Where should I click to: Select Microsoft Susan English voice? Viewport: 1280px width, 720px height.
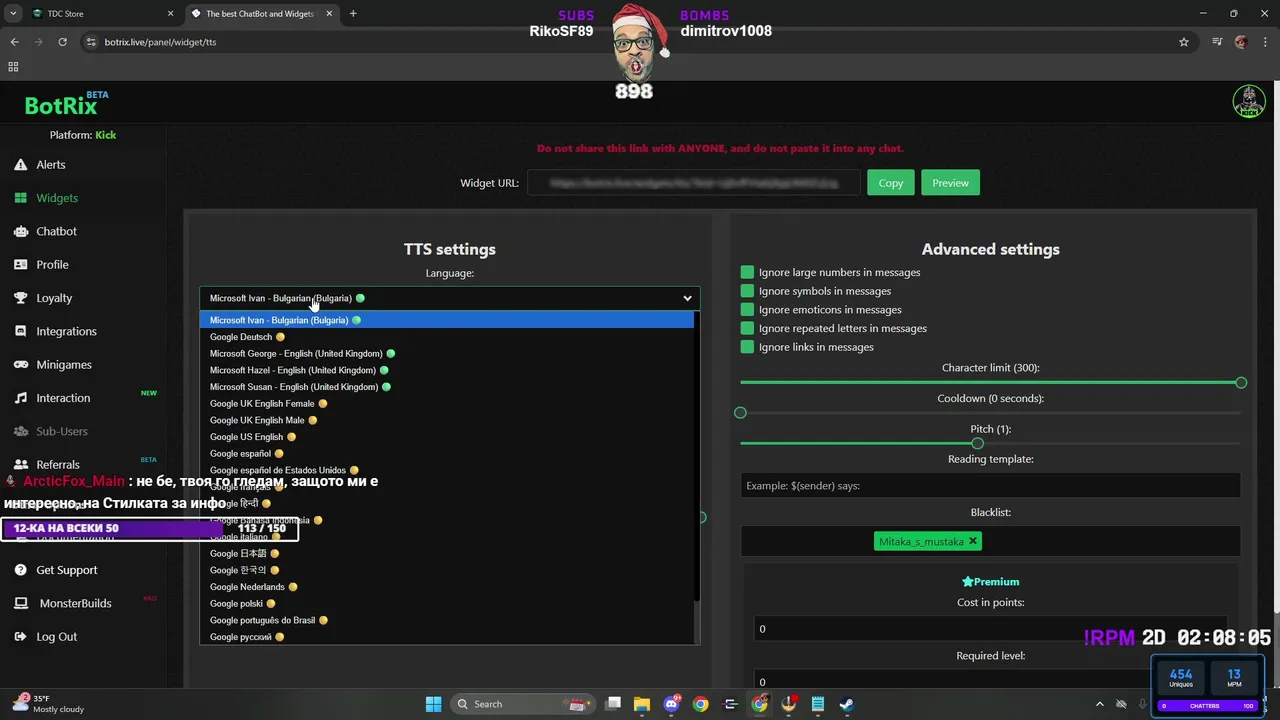(x=447, y=387)
